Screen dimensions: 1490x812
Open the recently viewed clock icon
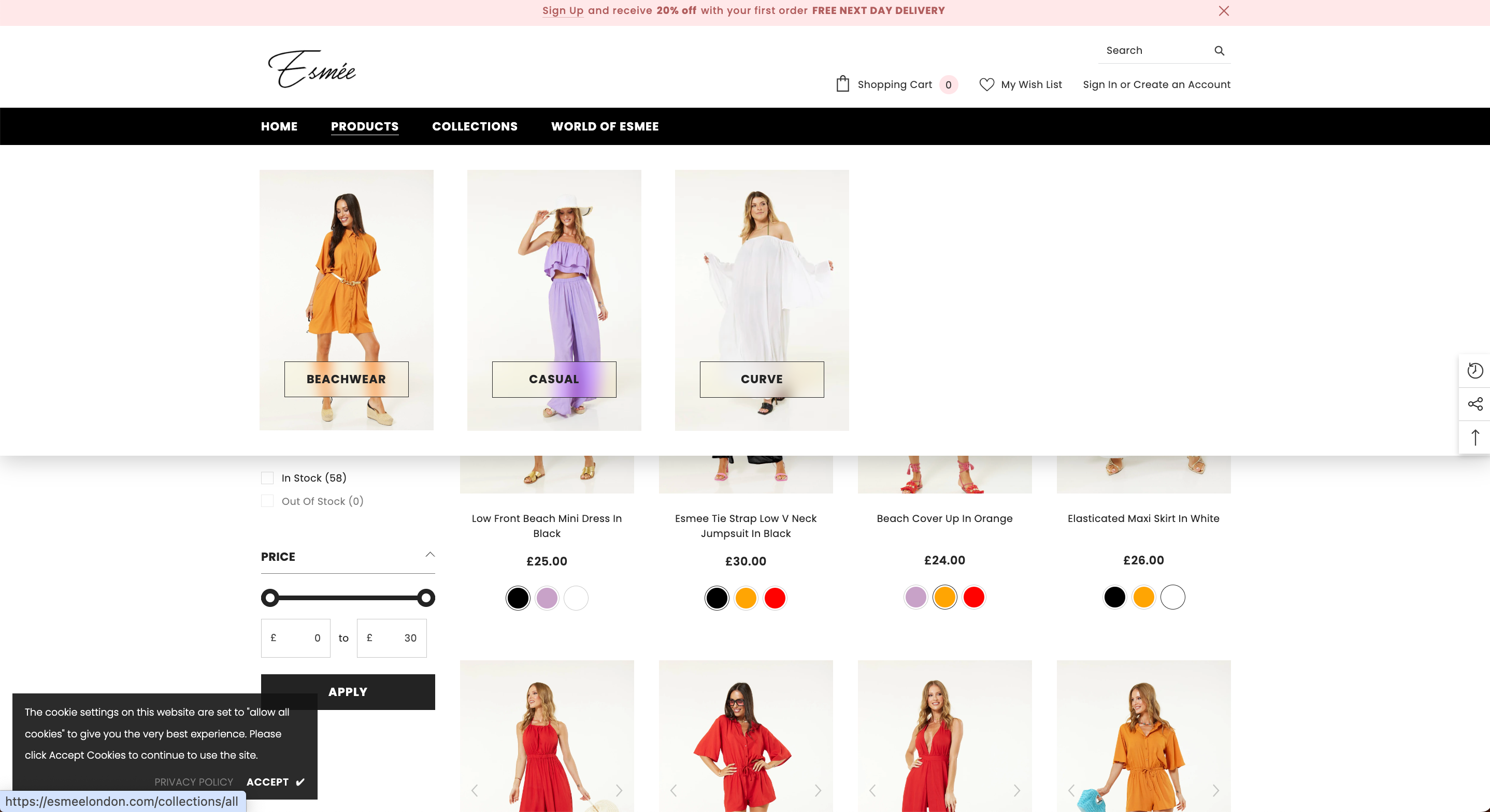(1474, 371)
